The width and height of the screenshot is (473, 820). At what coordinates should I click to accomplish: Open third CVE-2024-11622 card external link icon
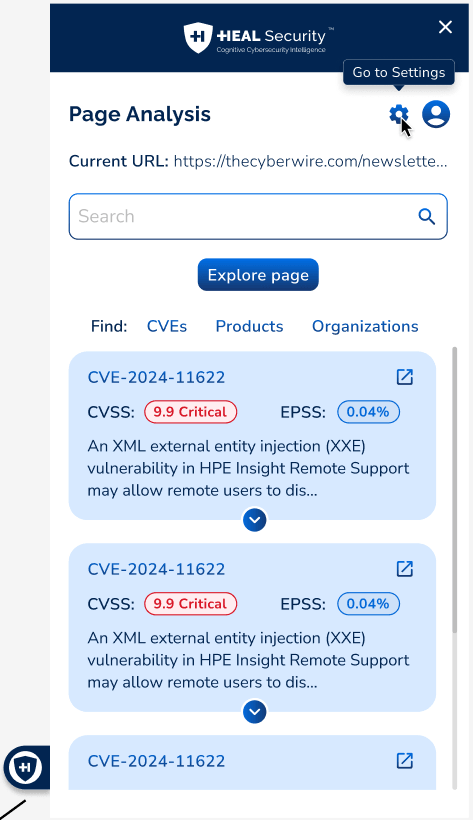point(404,760)
